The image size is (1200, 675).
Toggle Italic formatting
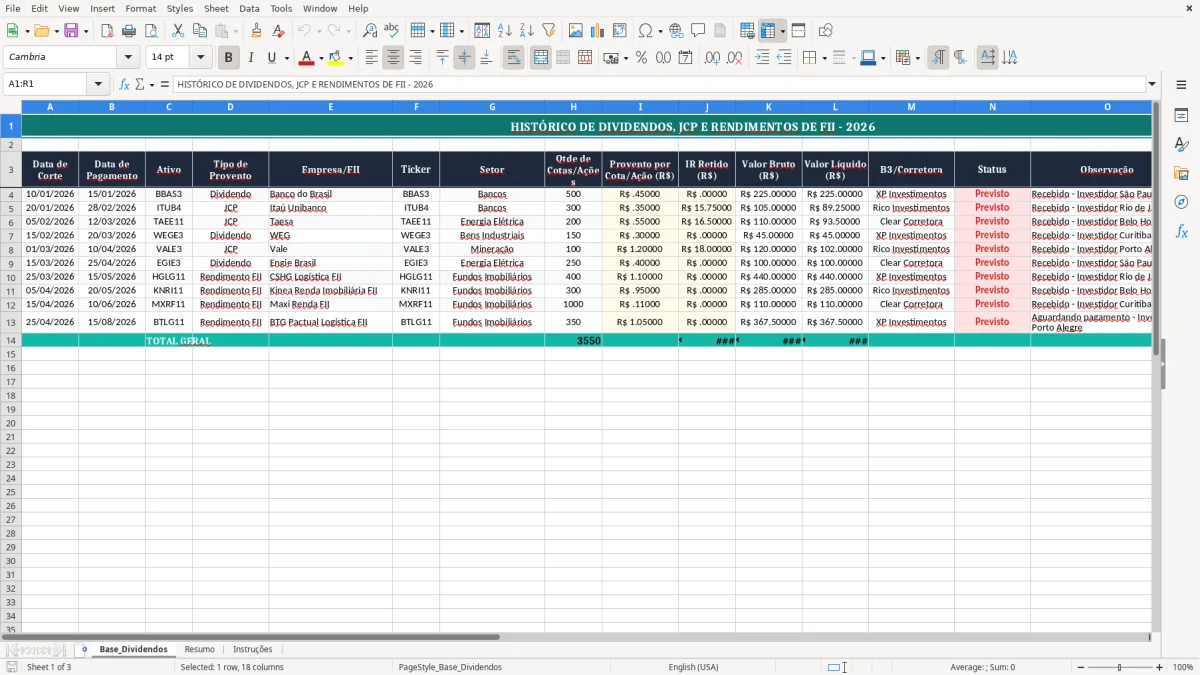coord(251,58)
